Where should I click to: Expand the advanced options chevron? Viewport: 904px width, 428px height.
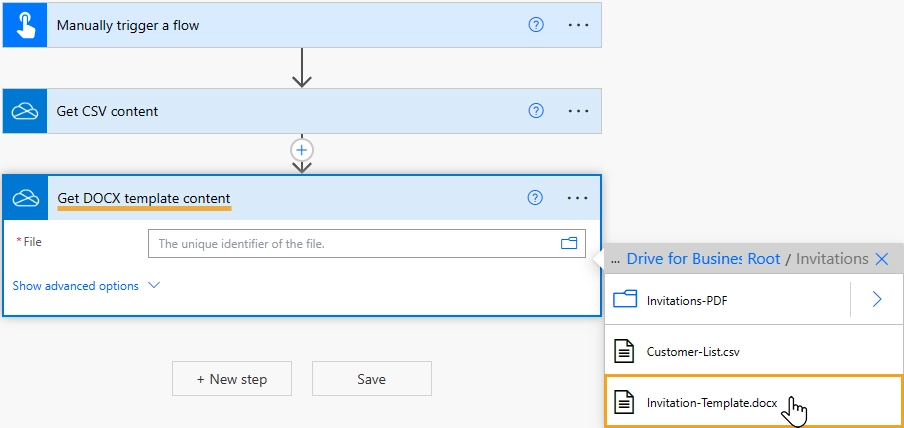coord(154,285)
